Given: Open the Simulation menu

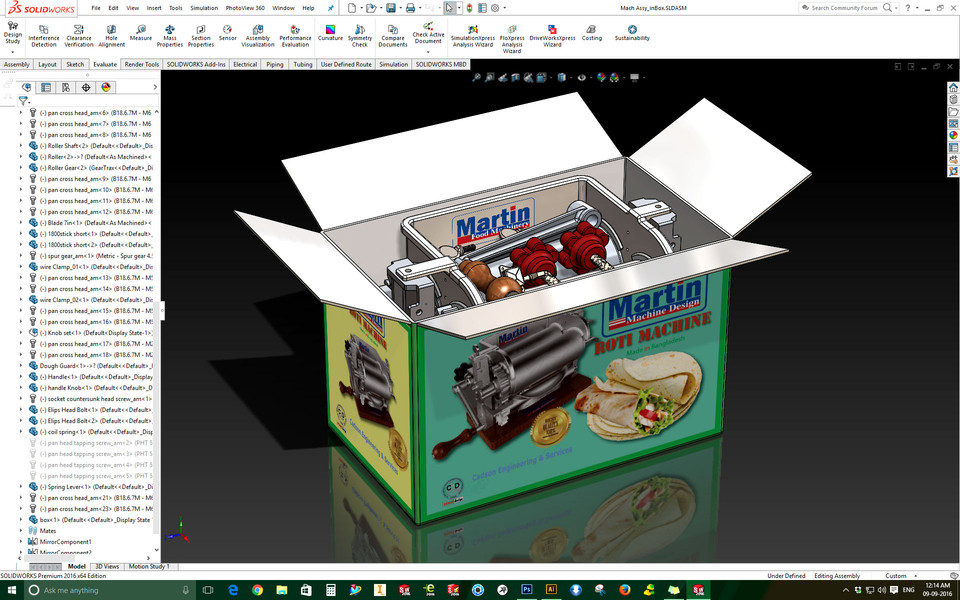Looking at the screenshot, I should [x=205, y=7].
